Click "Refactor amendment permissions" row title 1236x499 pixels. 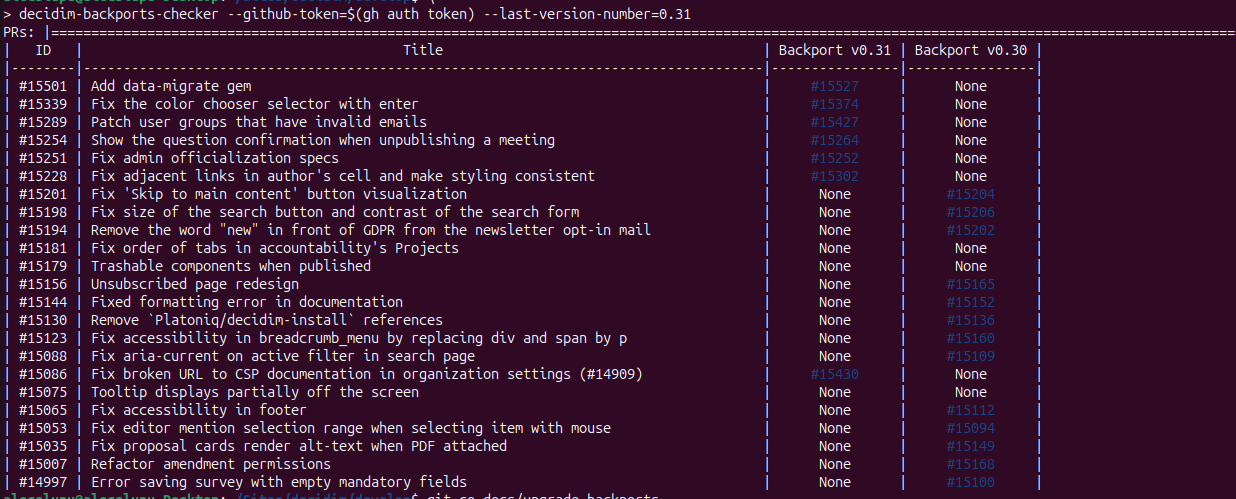(x=210, y=464)
